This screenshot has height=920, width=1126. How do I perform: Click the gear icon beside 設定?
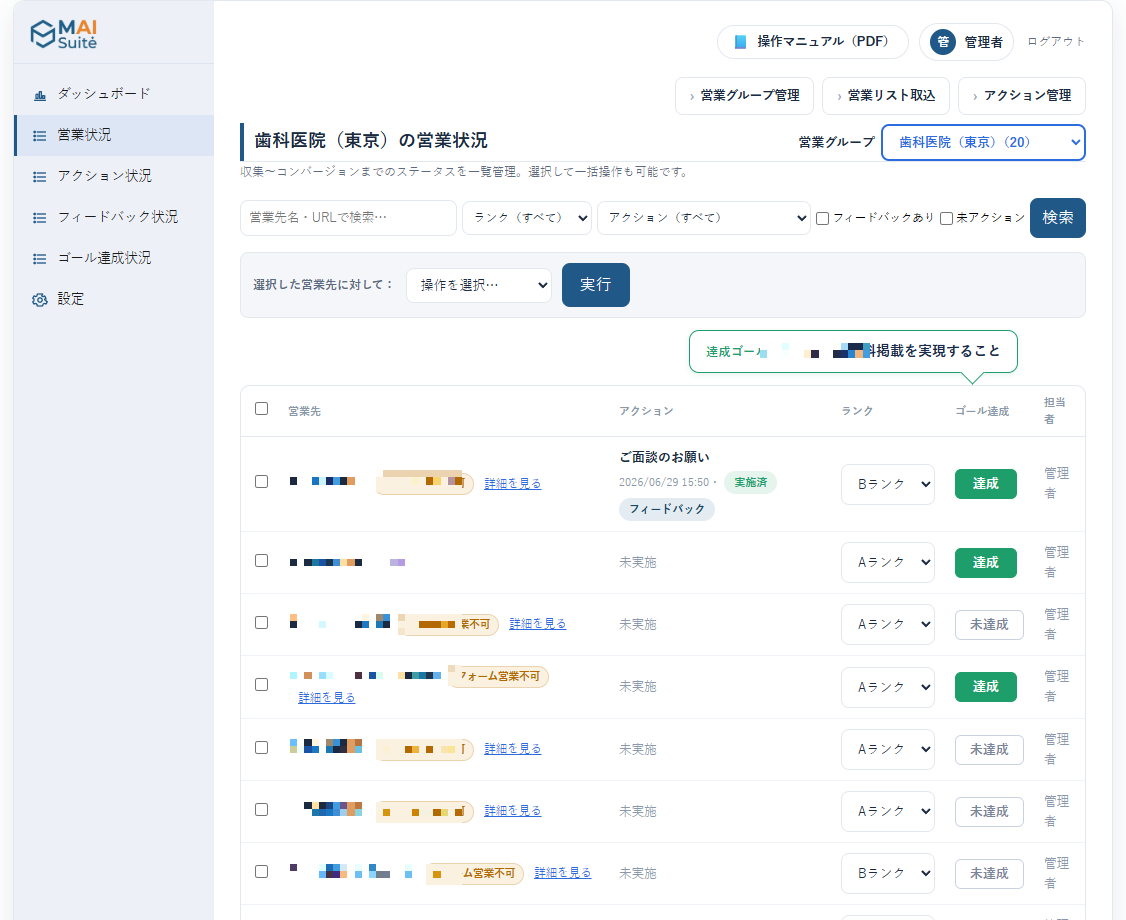click(39, 299)
